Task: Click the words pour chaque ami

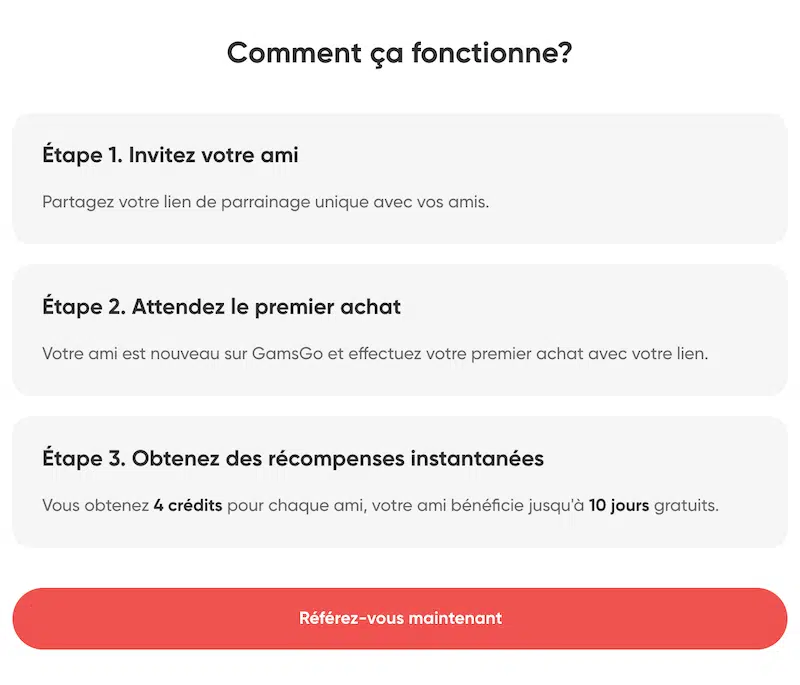Action: point(296,505)
